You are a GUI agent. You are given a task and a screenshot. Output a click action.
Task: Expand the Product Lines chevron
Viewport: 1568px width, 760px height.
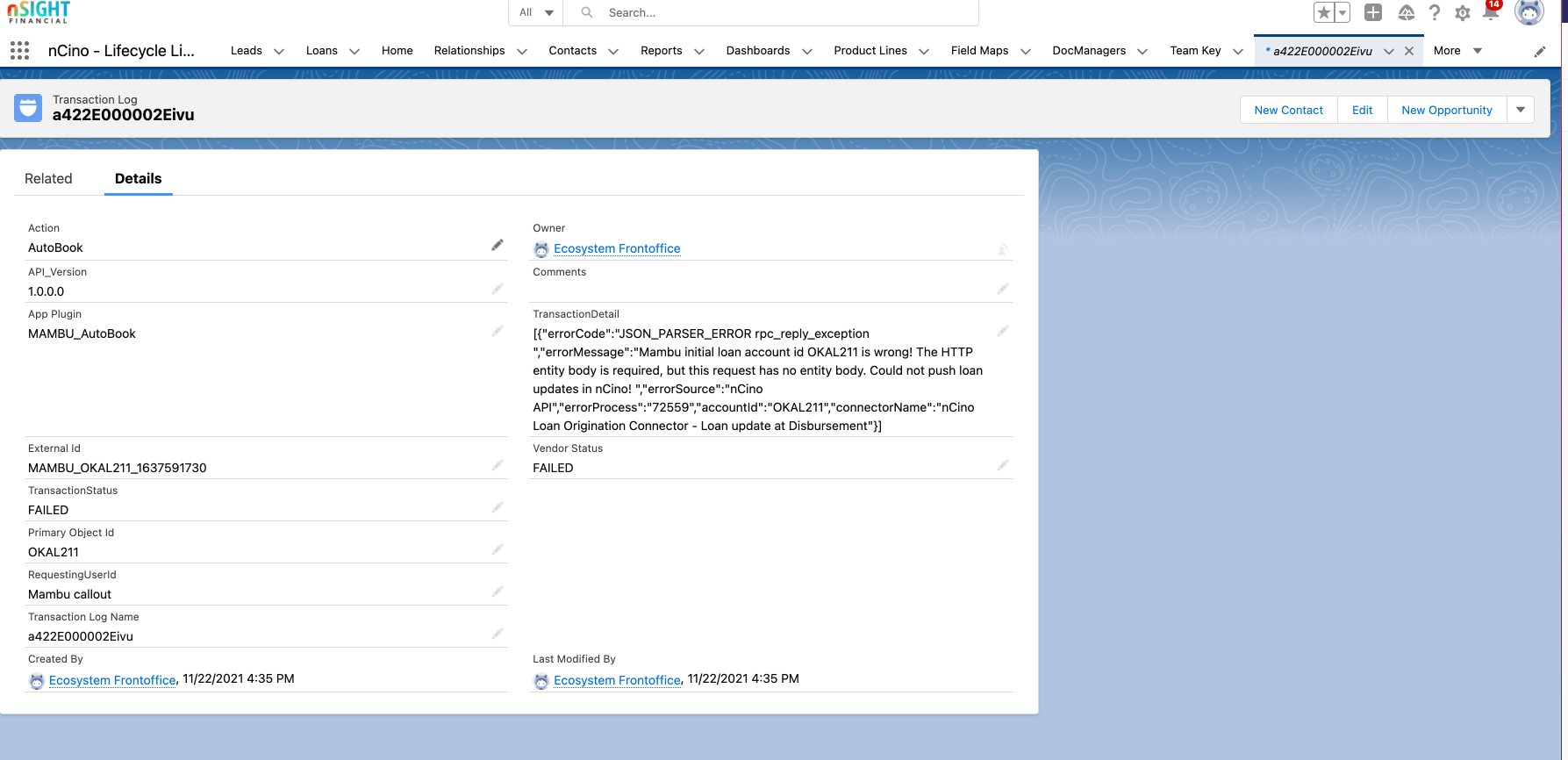[924, 52]
